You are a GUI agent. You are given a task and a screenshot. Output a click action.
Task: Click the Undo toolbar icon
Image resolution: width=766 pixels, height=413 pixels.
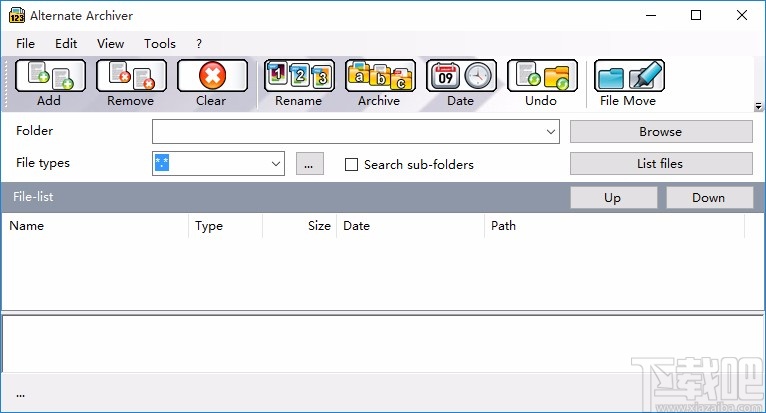(543, 76)
